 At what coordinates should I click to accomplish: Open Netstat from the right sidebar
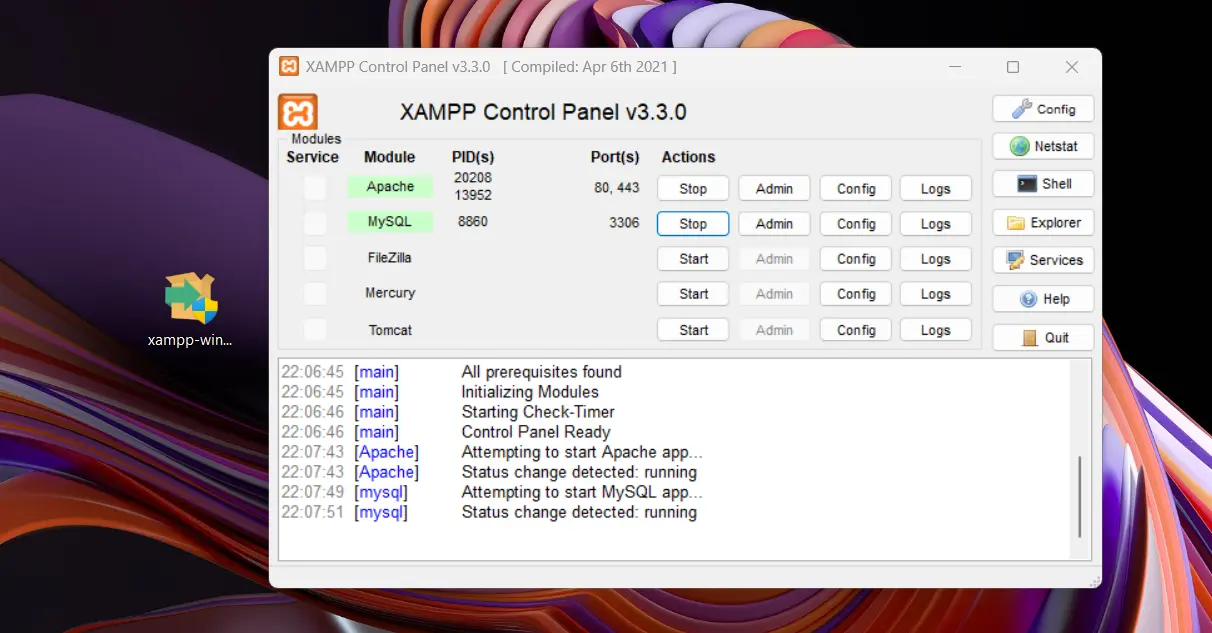(x=1043, y=146)
